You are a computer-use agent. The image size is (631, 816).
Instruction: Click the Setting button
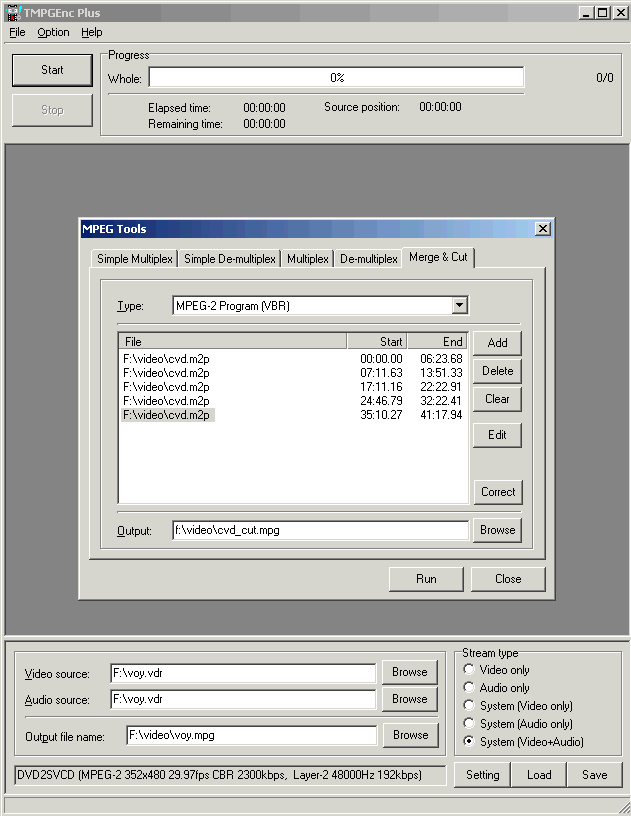point(482,775)
